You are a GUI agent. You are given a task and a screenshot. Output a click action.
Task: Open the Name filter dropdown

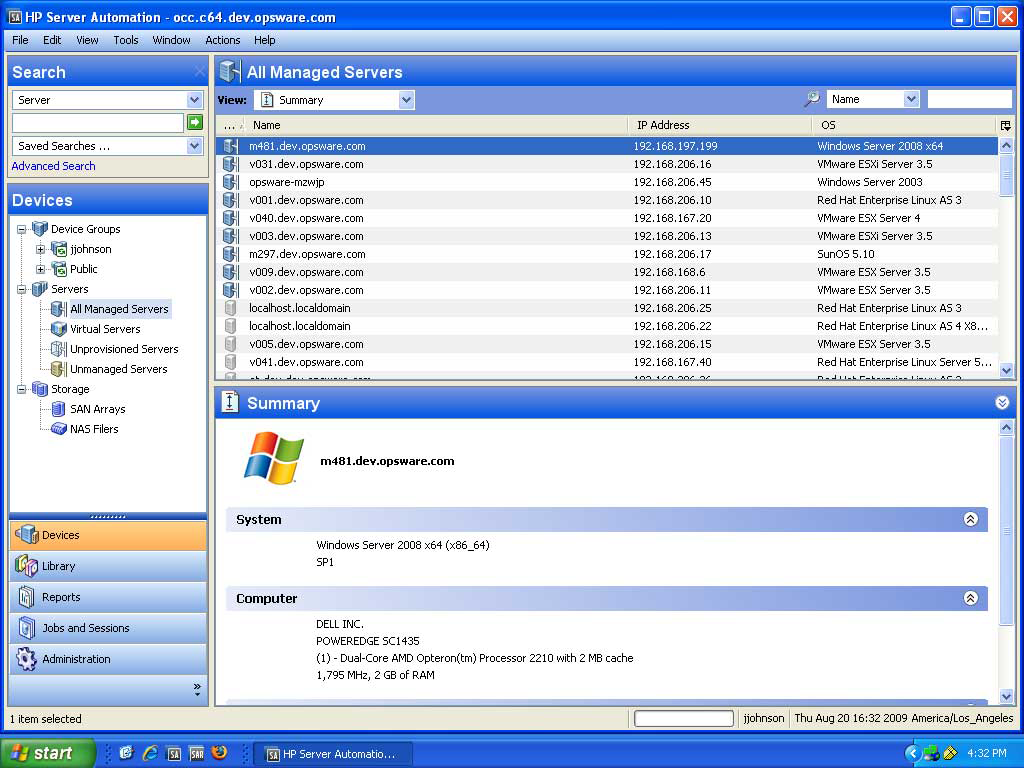coord(912,99)
